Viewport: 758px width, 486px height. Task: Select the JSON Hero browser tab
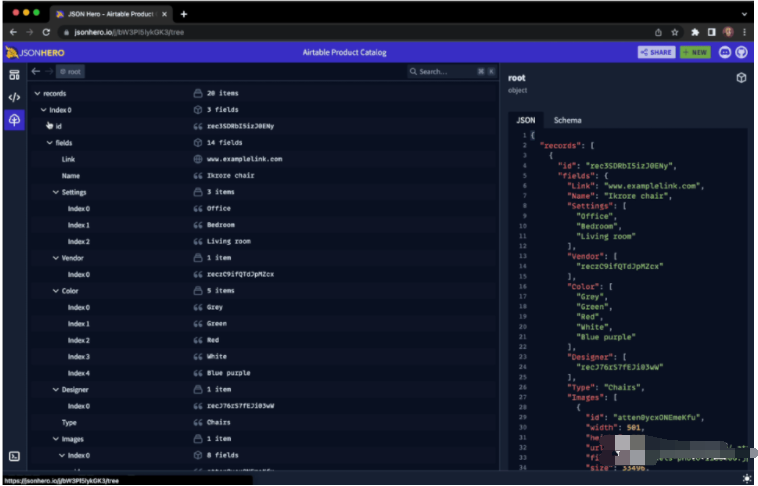[x=110, y=14]
